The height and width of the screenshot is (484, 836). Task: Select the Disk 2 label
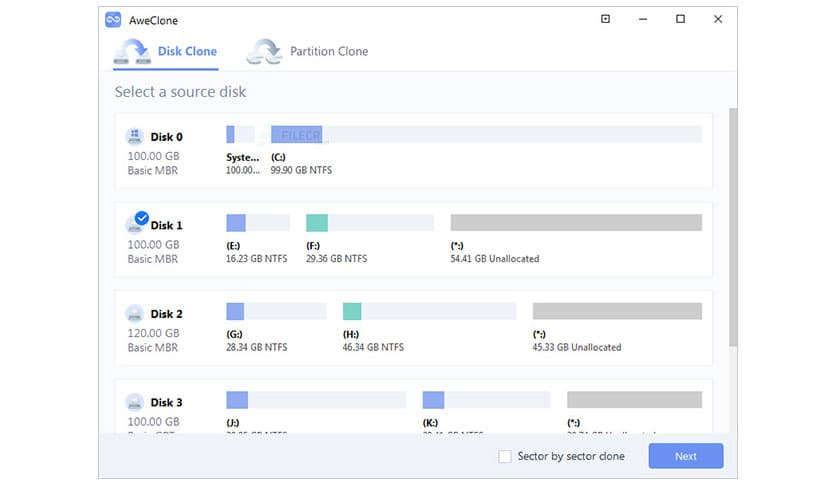[166, 314]
